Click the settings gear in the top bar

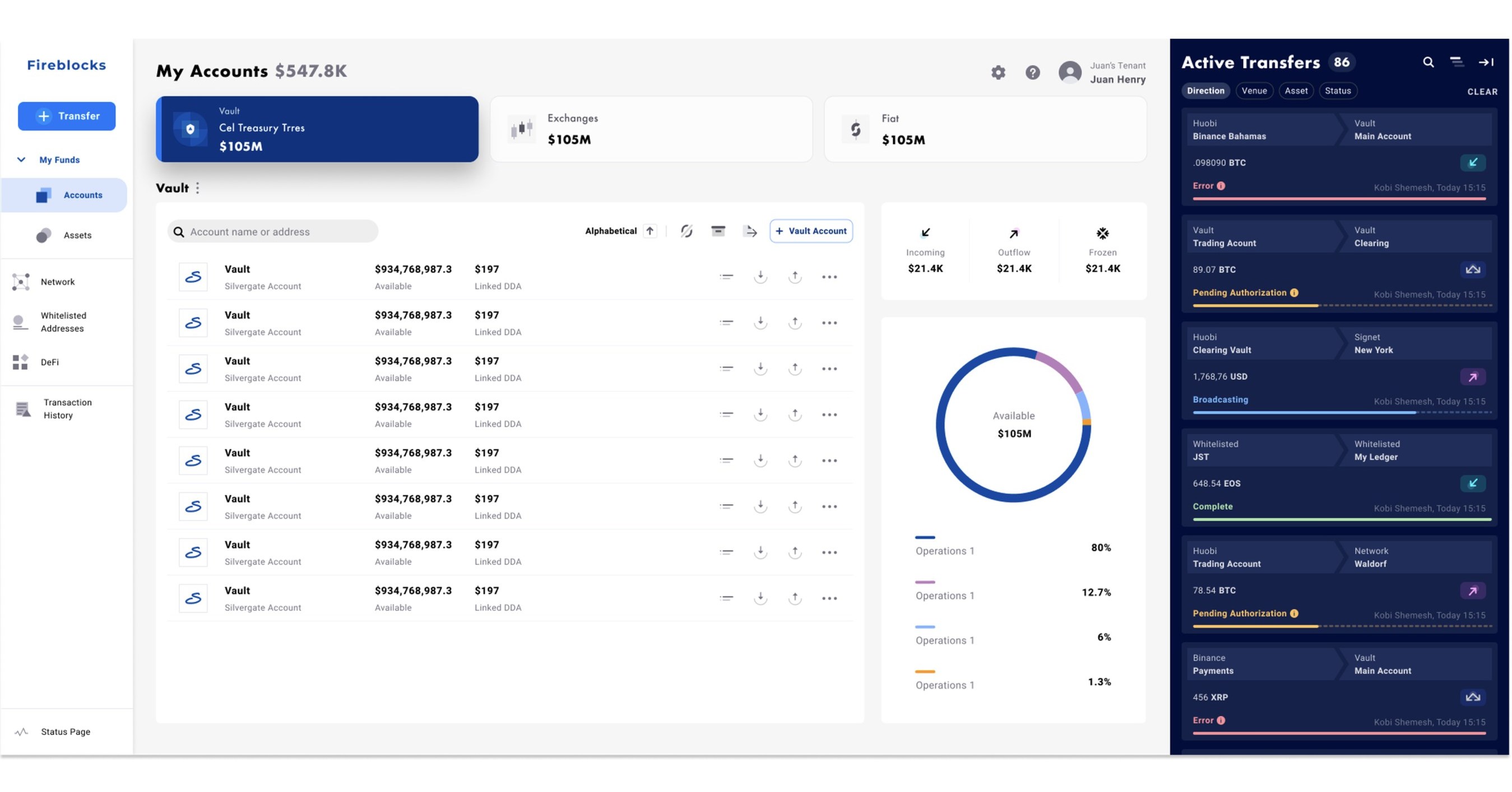pos(998,73)
